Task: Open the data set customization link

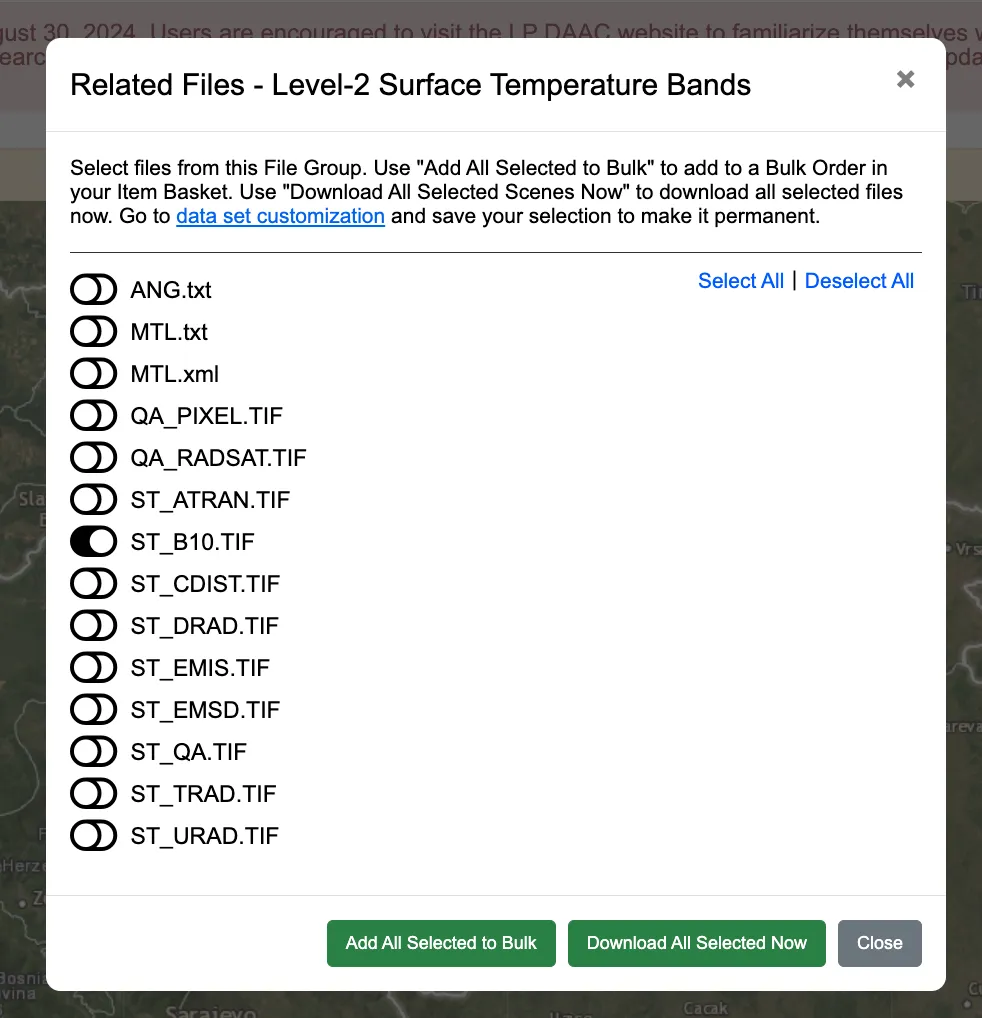Action: tap(280, 216)
